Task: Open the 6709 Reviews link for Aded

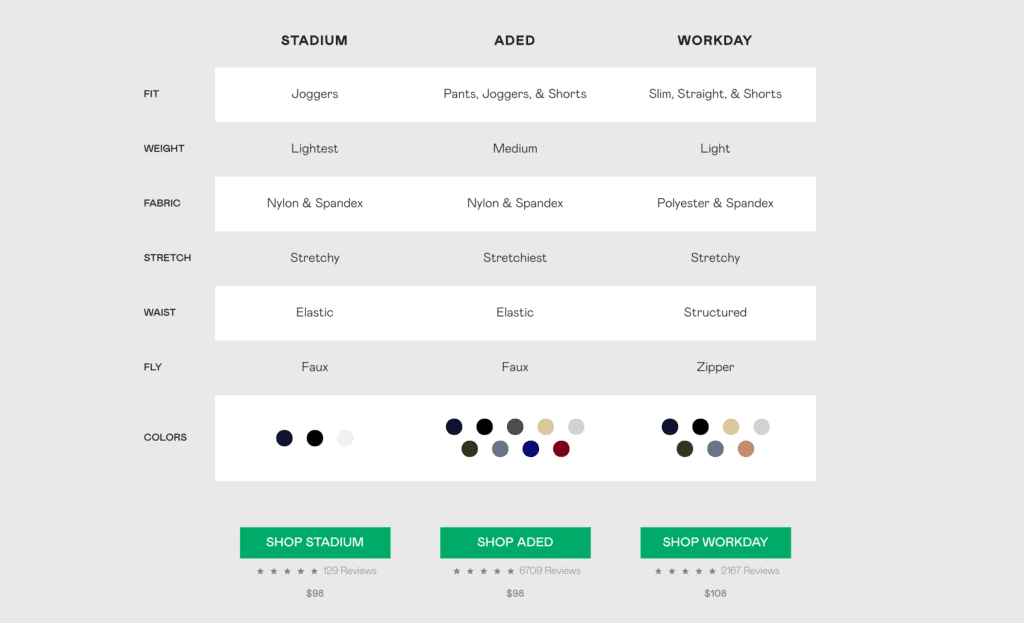Action: [x=550, y=571]
